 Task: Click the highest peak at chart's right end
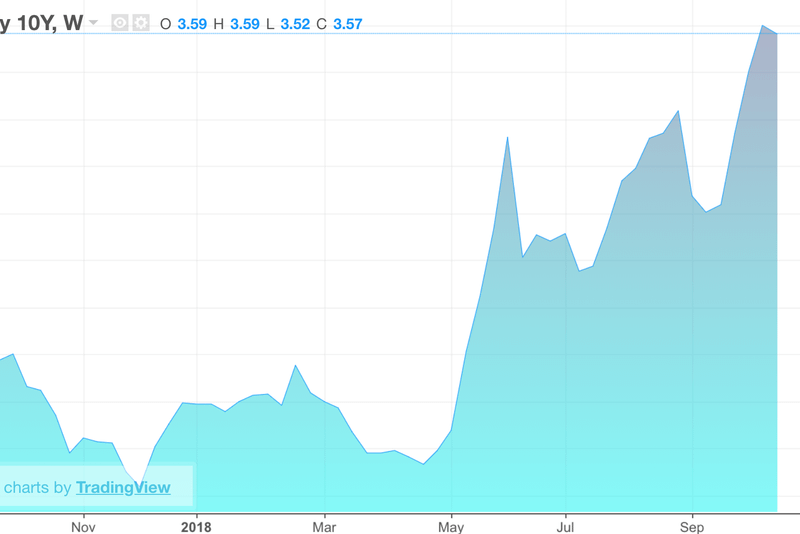[x=763, y=26]
